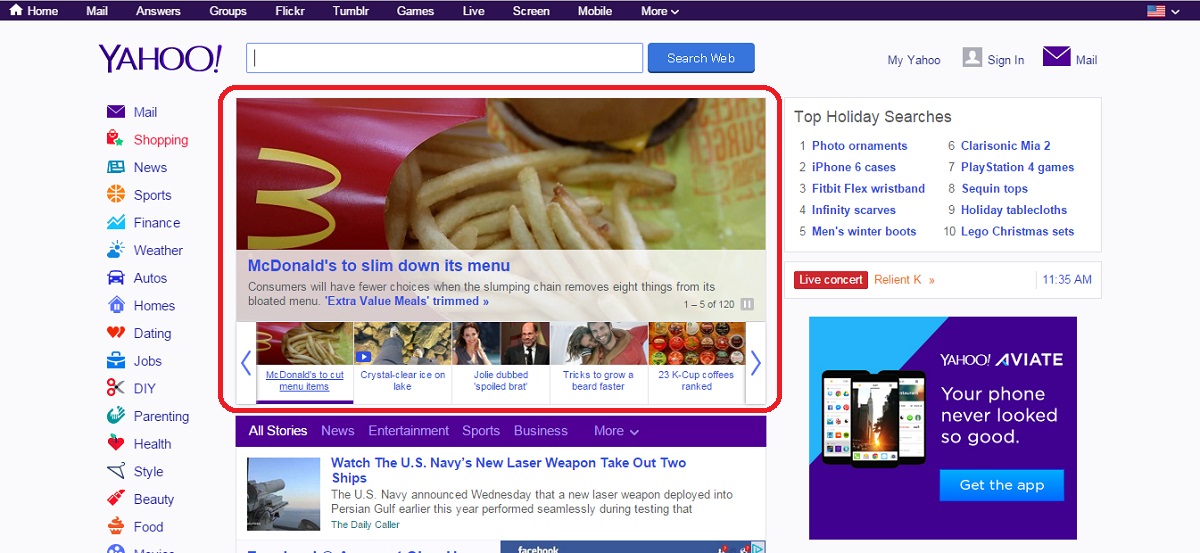Open the Fitbit Flex wristband search link
Image resolution: width=1200 pixels, height=553 pixels.
pyautogui.click(x=869, y=189)
